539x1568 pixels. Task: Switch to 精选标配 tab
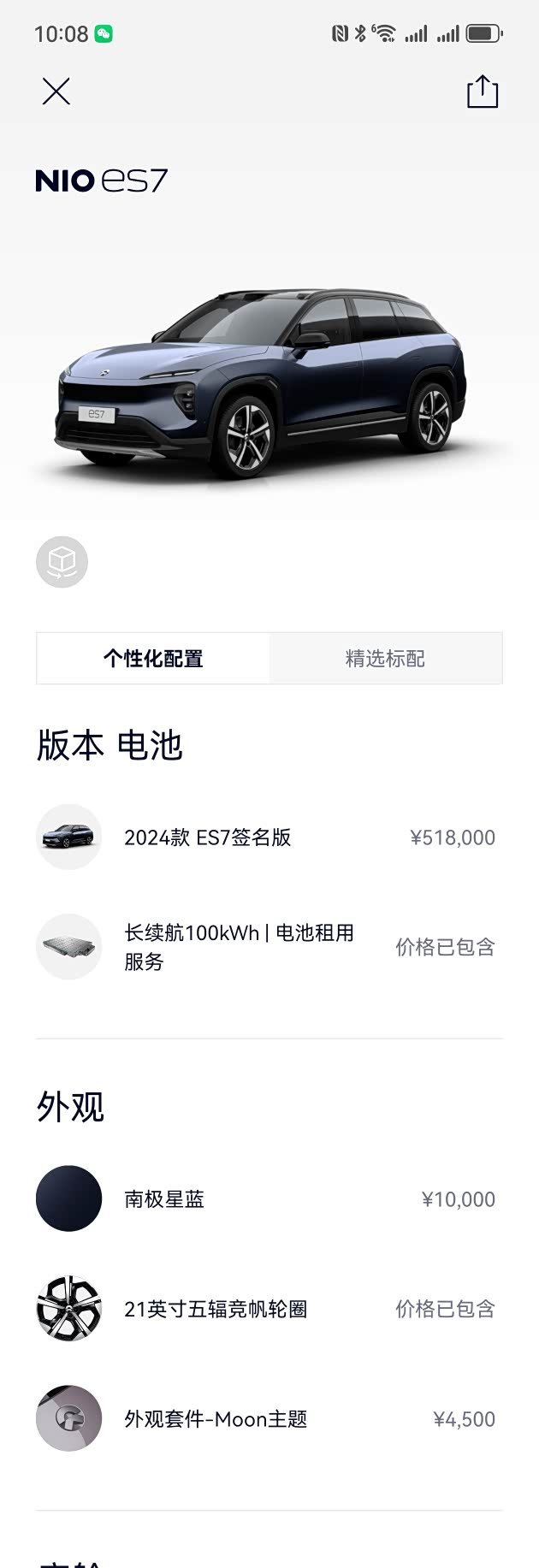385,659
